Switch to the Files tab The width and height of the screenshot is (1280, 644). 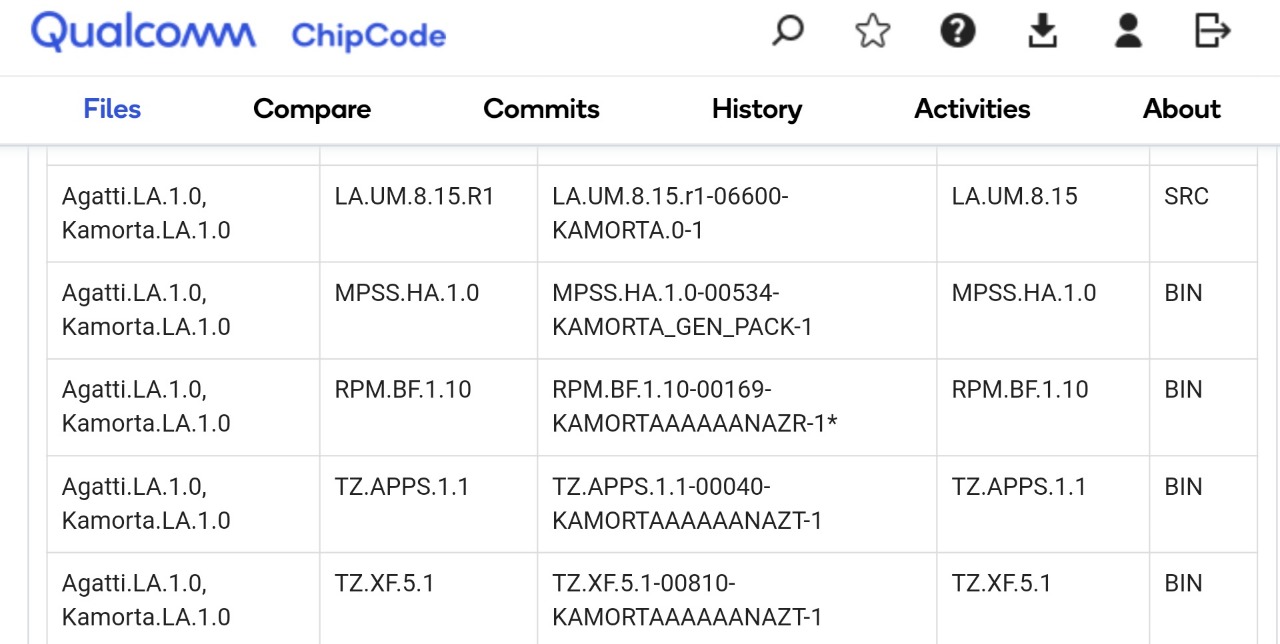pyautogui.click(x=112, y=109)
